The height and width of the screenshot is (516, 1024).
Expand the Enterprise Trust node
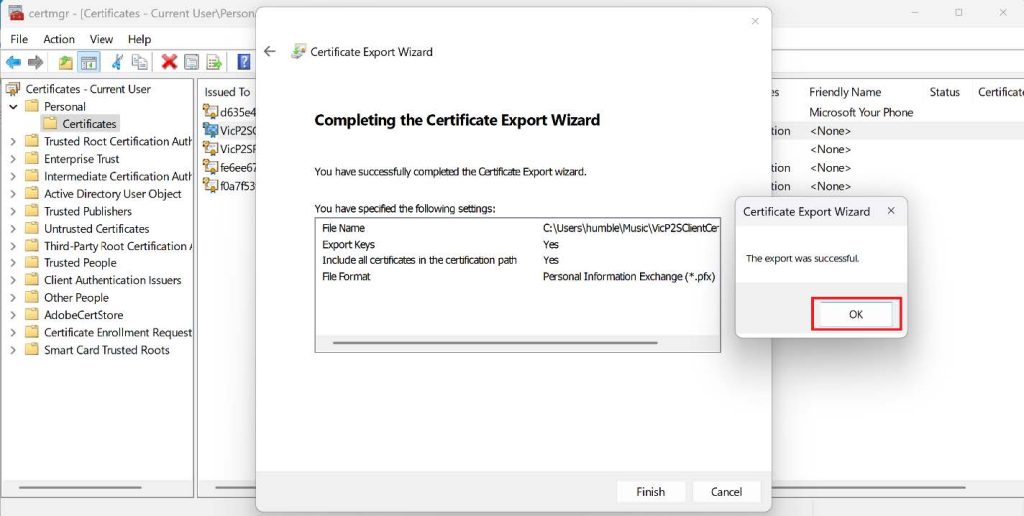tap(13, 159)
